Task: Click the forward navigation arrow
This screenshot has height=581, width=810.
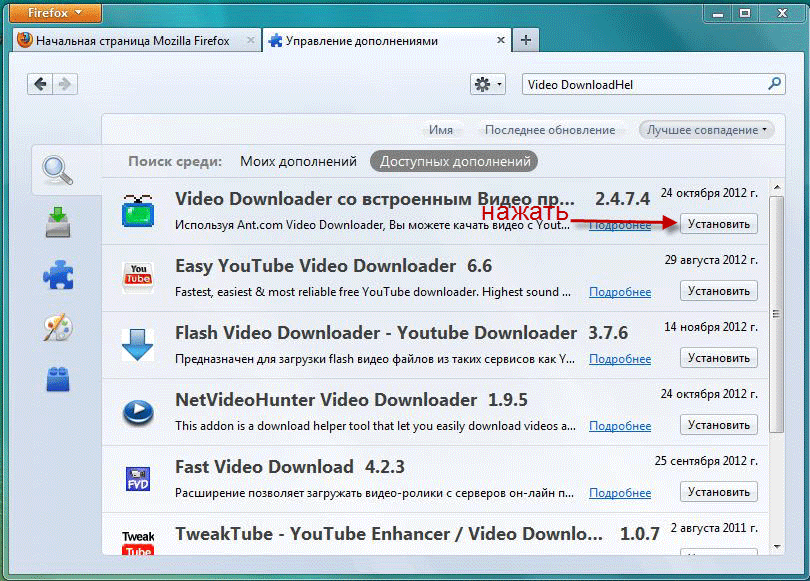Action: tap(65, 84)
